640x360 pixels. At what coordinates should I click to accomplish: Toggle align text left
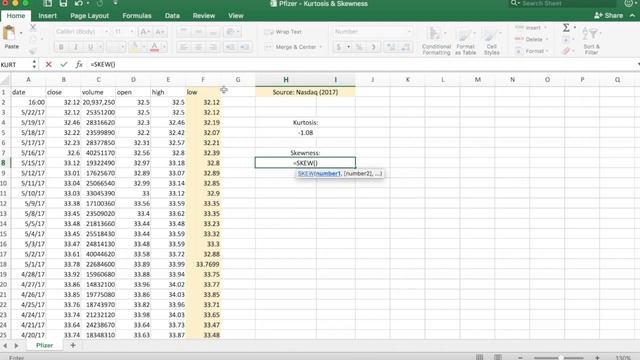184,47
